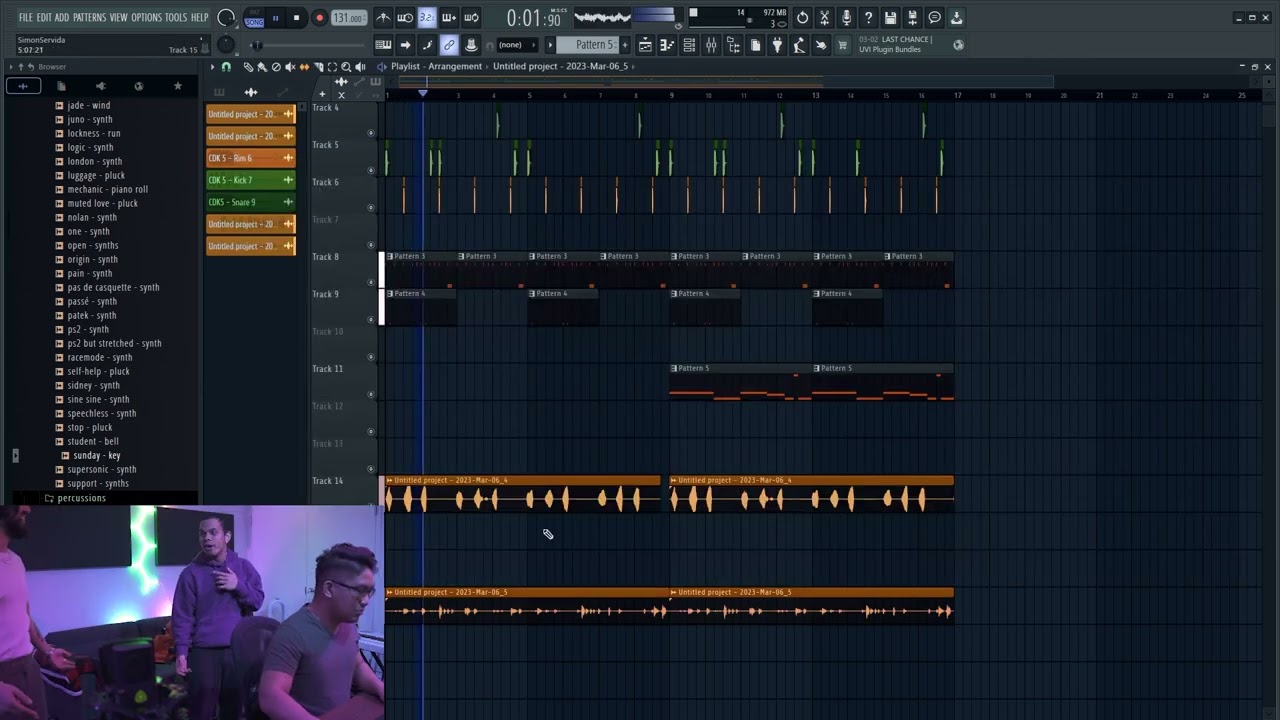Open the arrow left of Pattern 5
Screen dimensions: 1280x720
coord(549,45)
